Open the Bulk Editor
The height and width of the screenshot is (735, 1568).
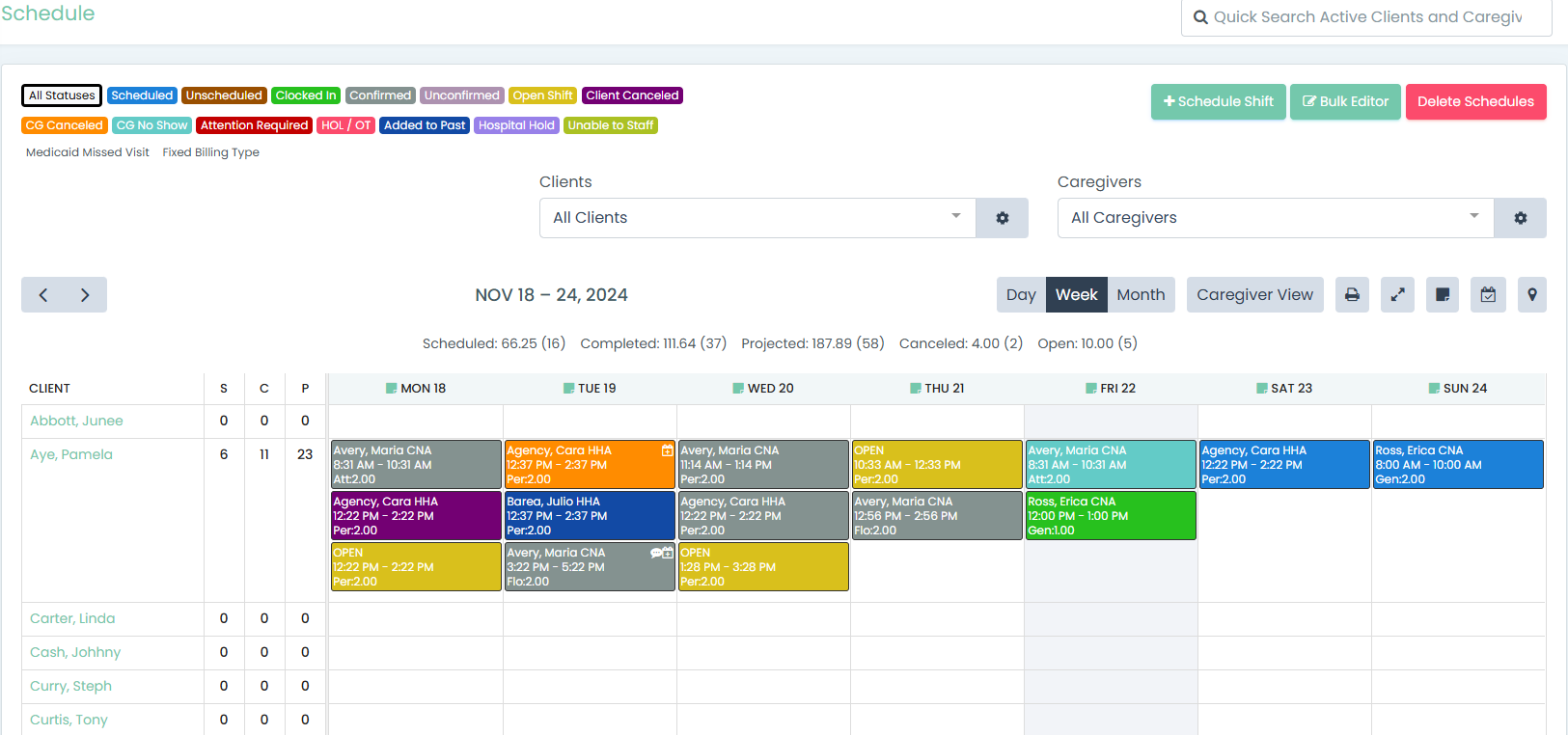1345,101
